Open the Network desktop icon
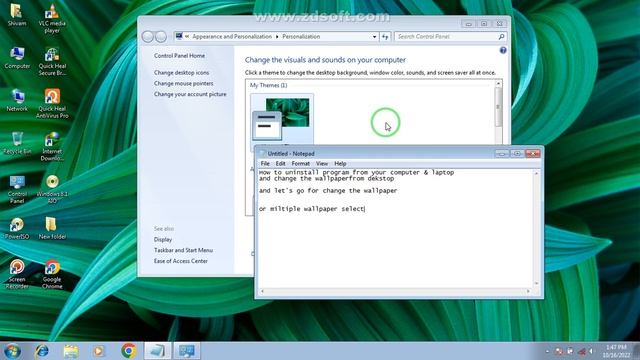Image resolution: width=640 pixels, height=360 pixels. 17,100
